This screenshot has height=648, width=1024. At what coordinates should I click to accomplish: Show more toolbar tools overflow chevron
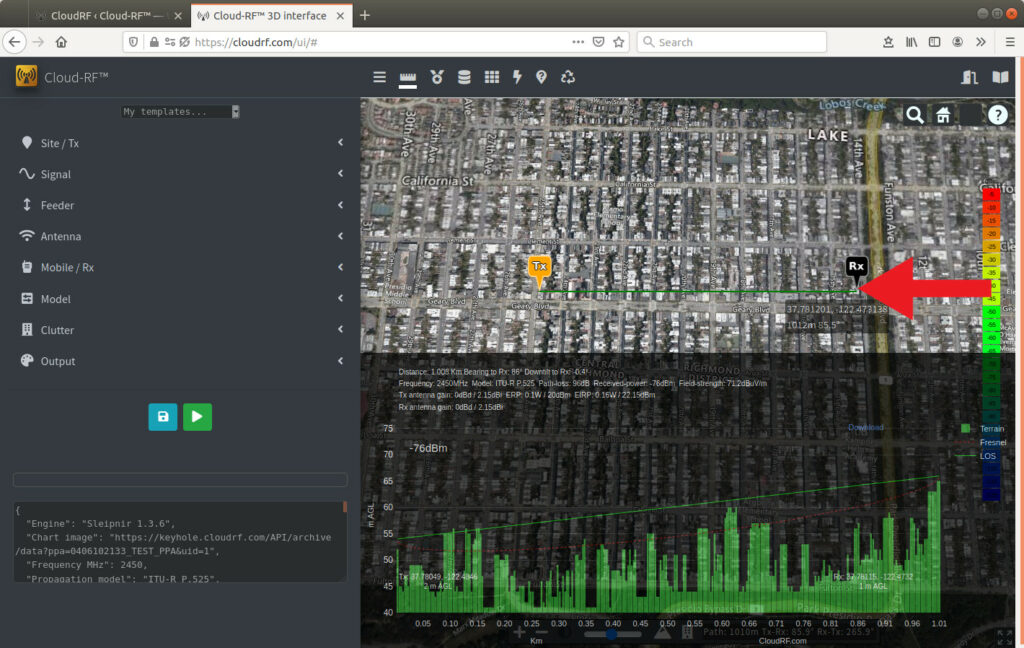click(981, 42)
